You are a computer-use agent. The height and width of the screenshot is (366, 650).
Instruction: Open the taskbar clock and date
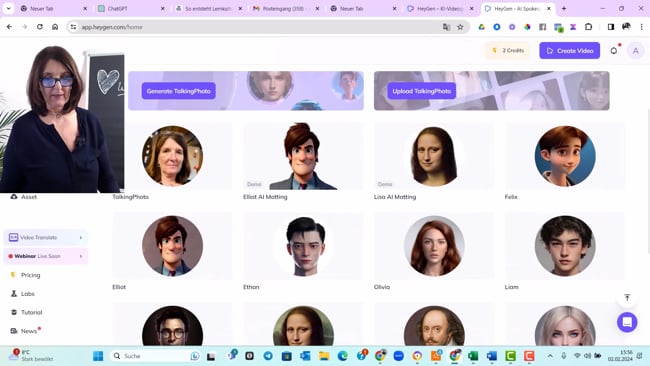point(620,356)
